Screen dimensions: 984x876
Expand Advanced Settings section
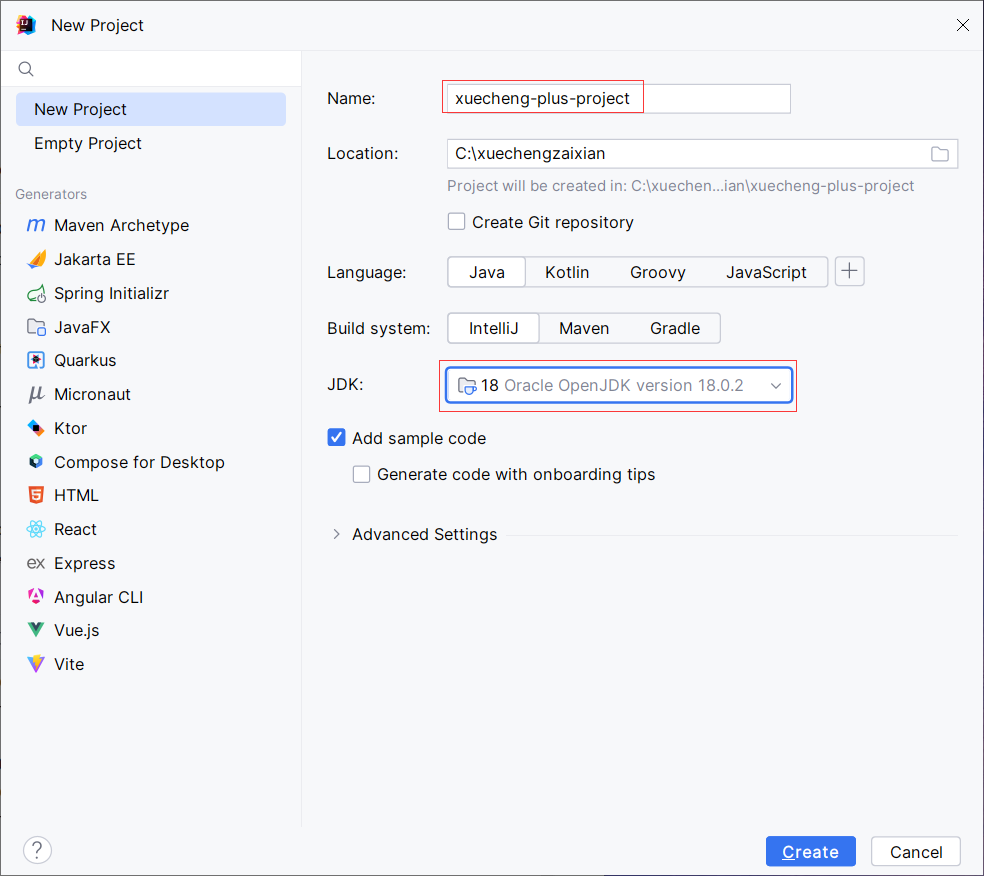coord(336,534)
